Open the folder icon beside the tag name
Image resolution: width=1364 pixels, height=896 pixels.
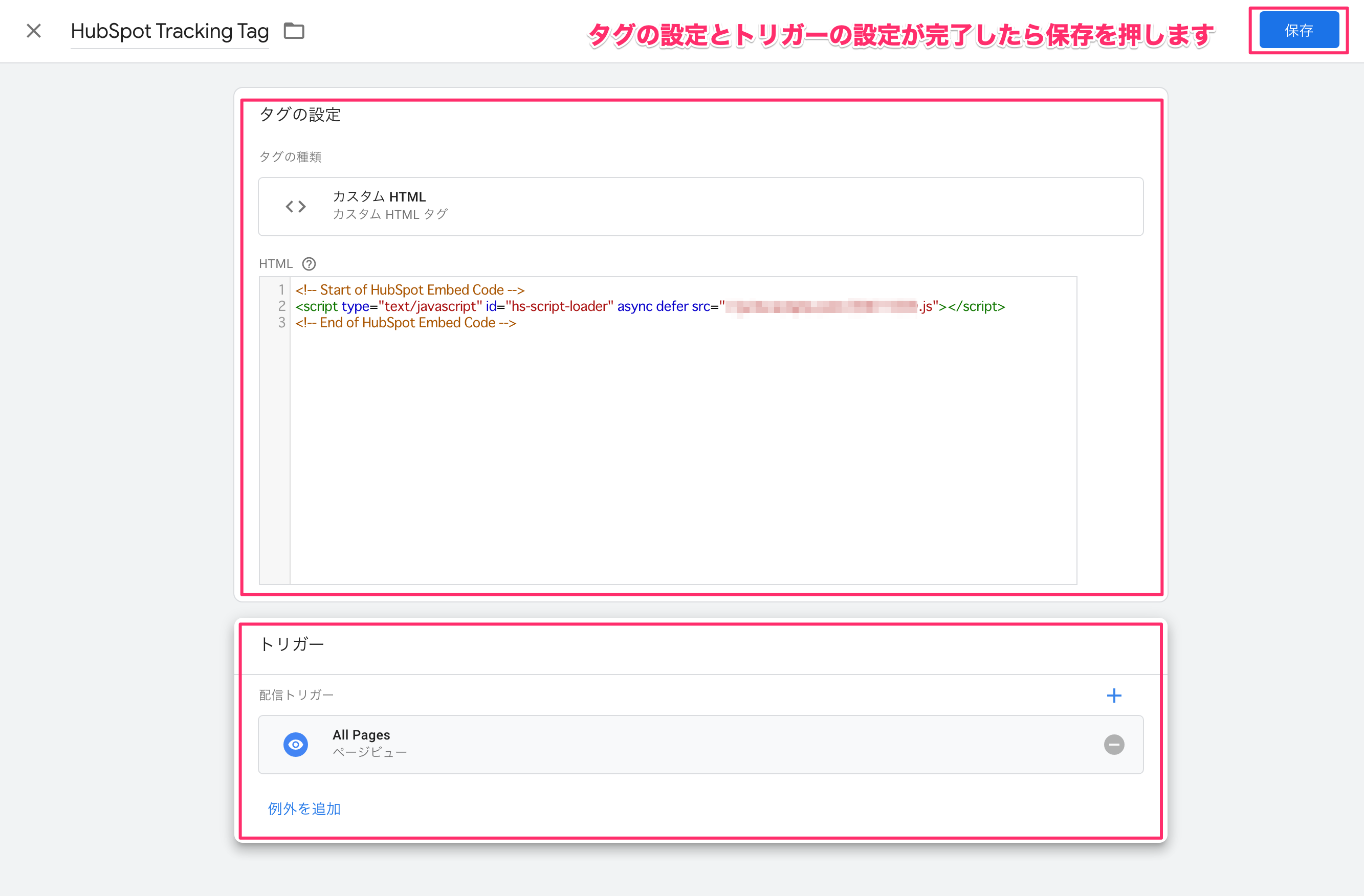[294, 31]
